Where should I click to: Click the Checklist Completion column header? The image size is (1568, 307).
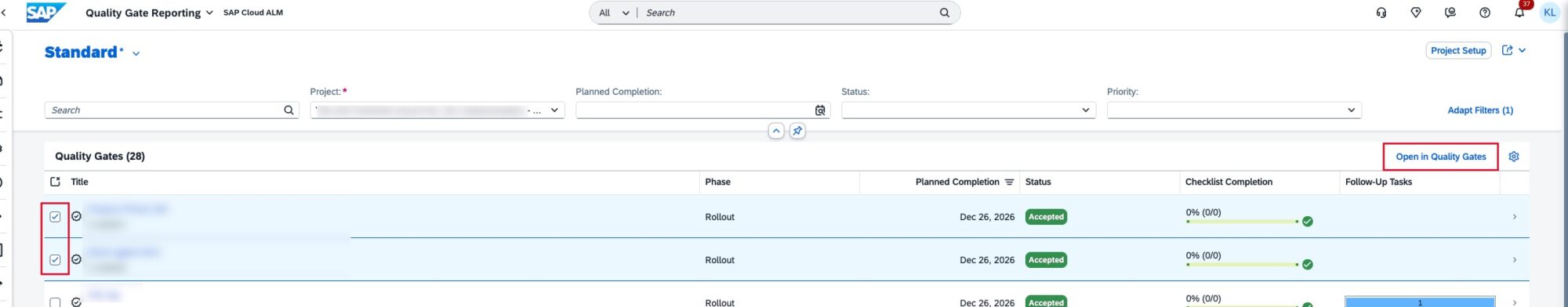(1229, 182)
